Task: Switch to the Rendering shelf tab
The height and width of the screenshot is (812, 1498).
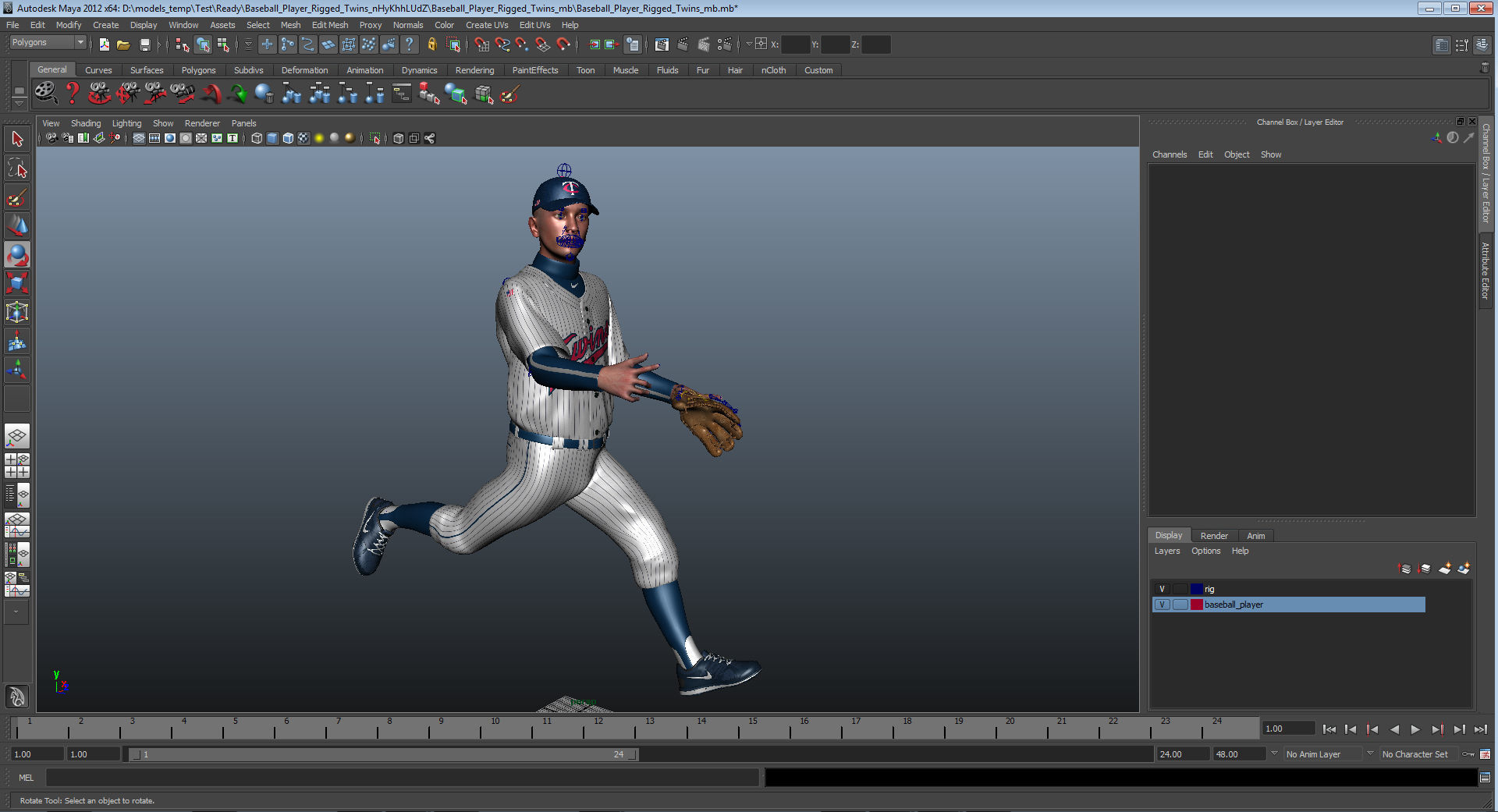Action: tap(474, 70)
